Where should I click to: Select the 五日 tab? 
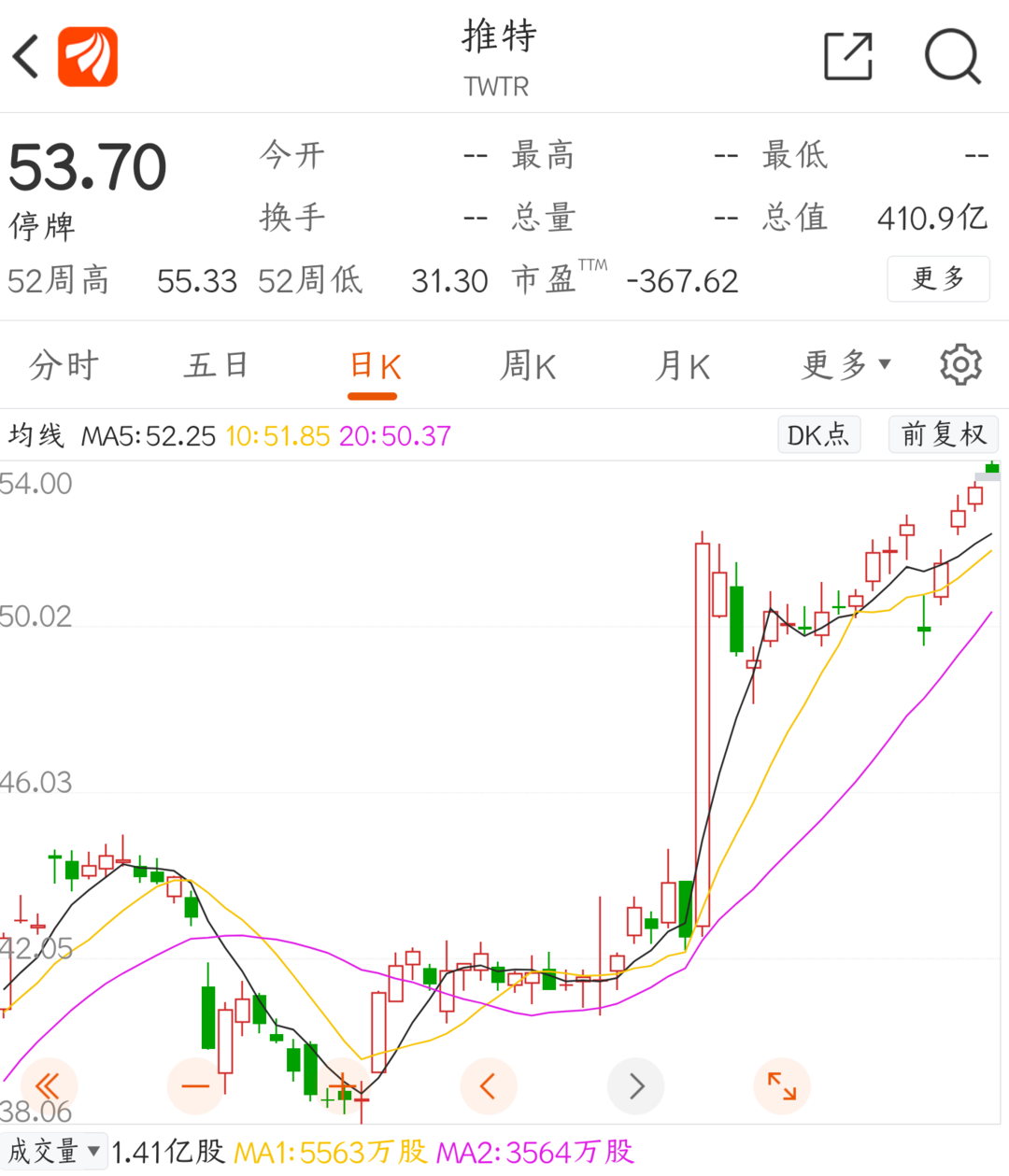(x=216, y=365)
